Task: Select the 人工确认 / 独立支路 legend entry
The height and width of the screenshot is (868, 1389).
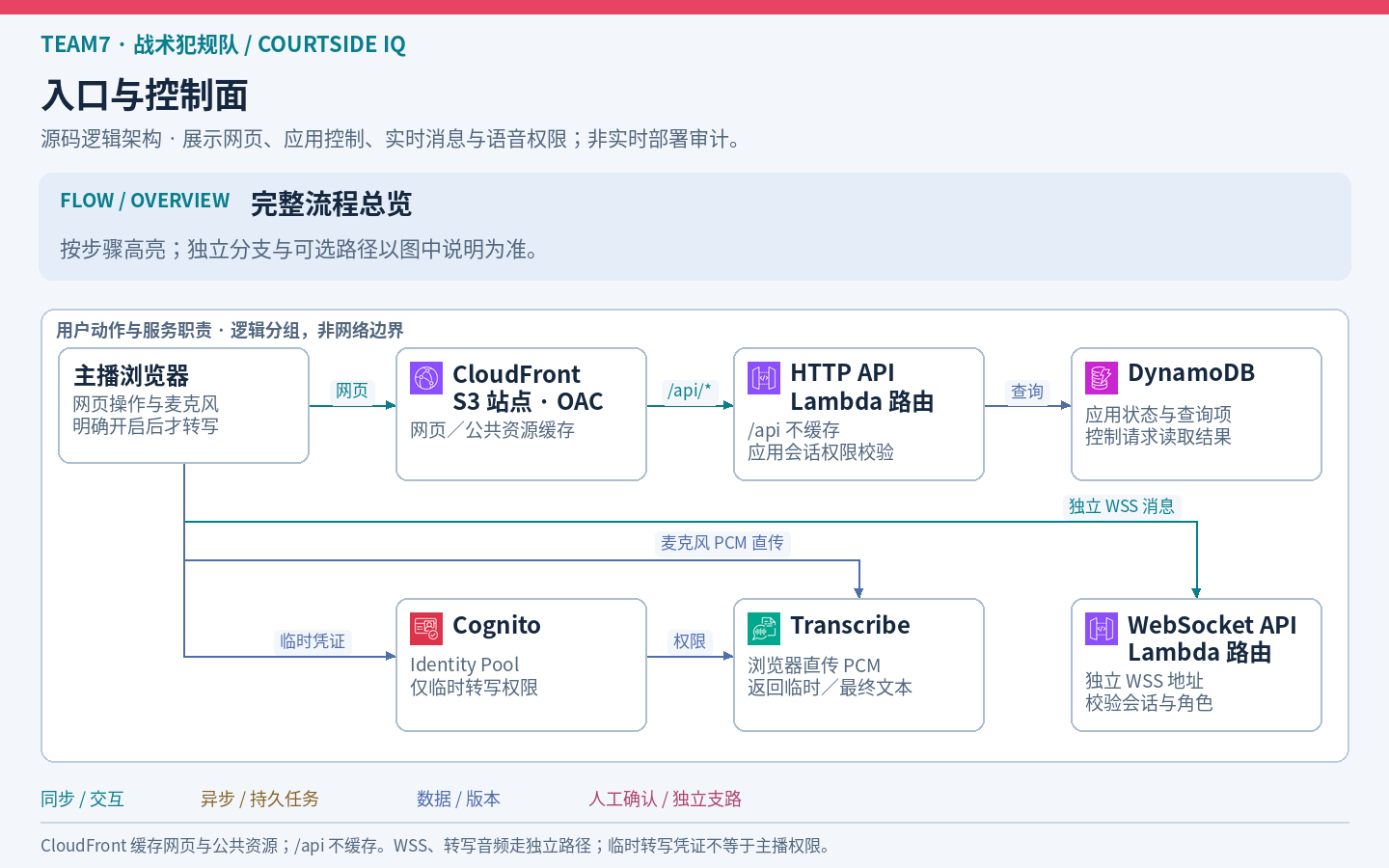Action: [665, 799]
